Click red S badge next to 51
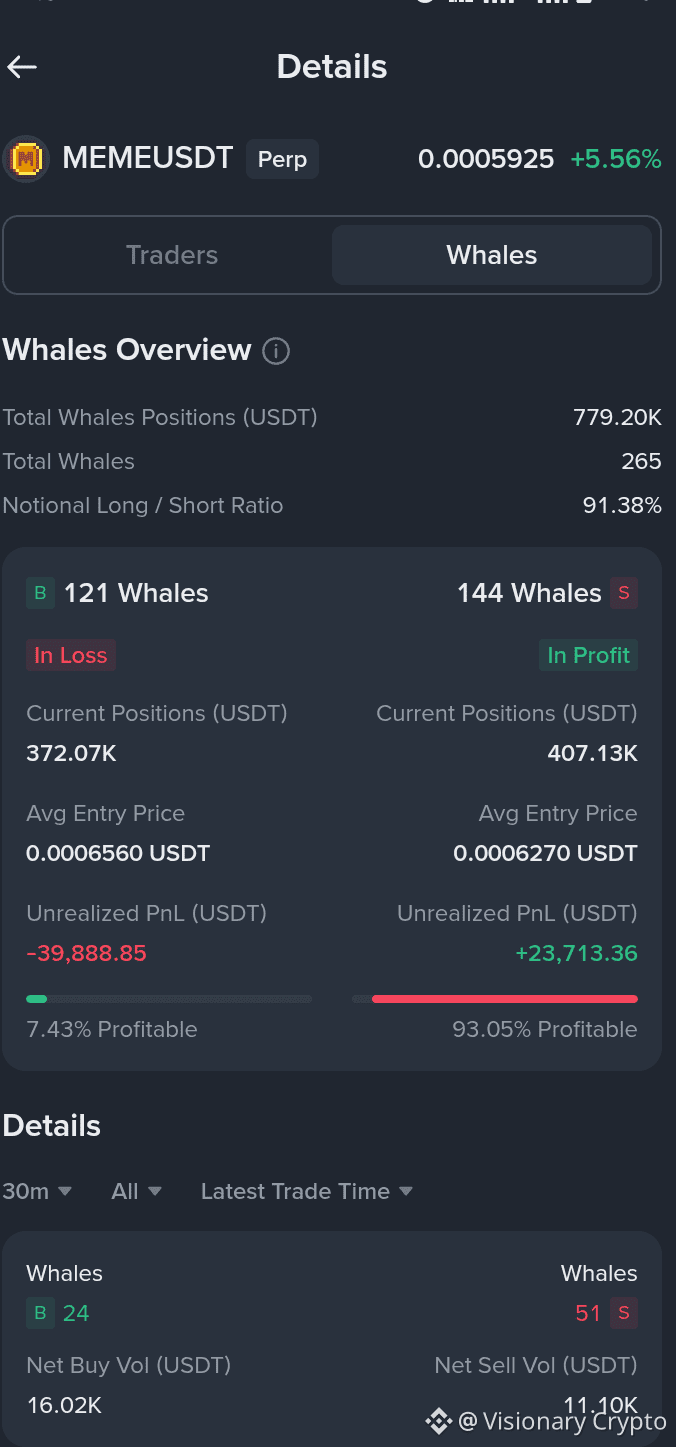 pos(624,1313)
